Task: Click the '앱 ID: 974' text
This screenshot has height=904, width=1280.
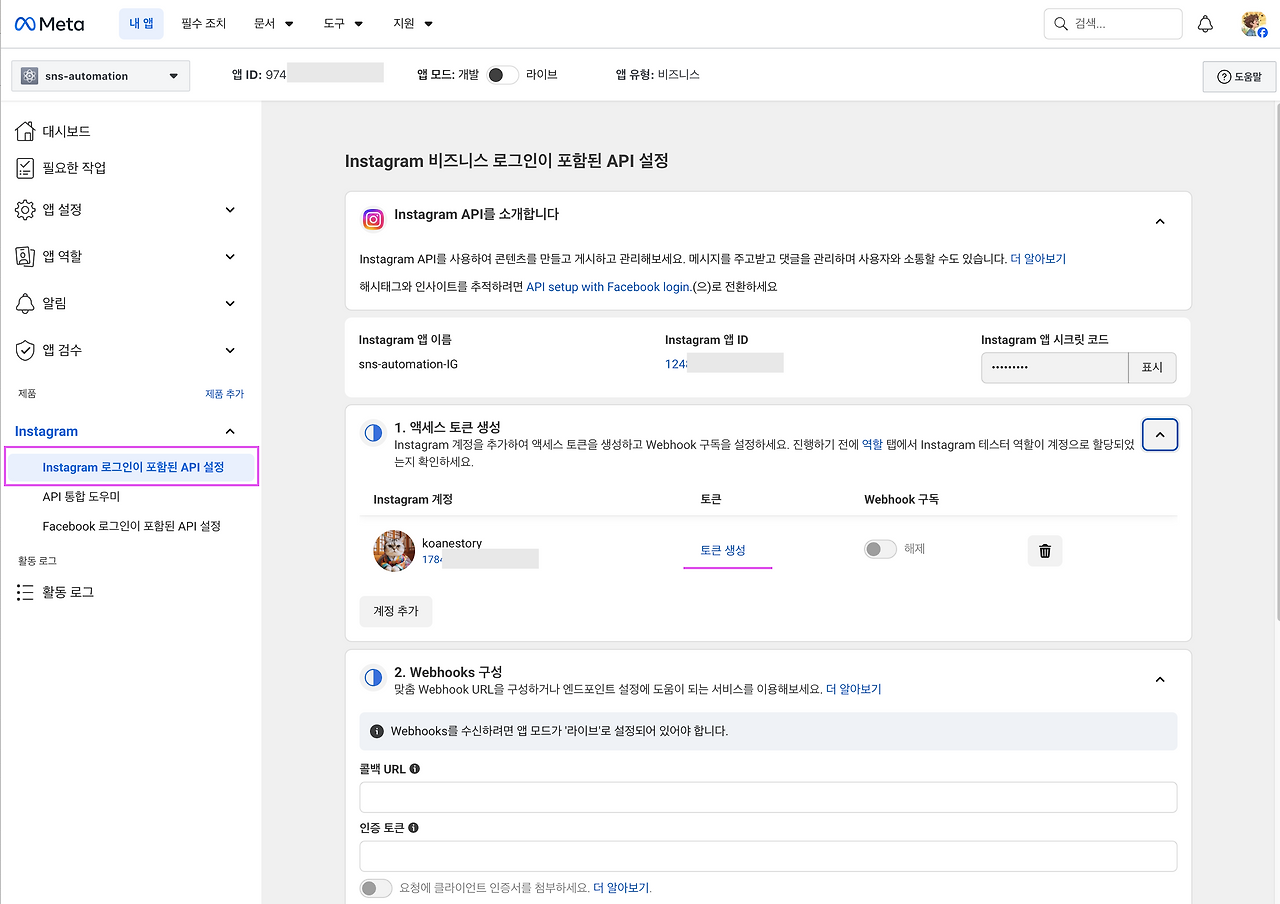Action: 259,75
